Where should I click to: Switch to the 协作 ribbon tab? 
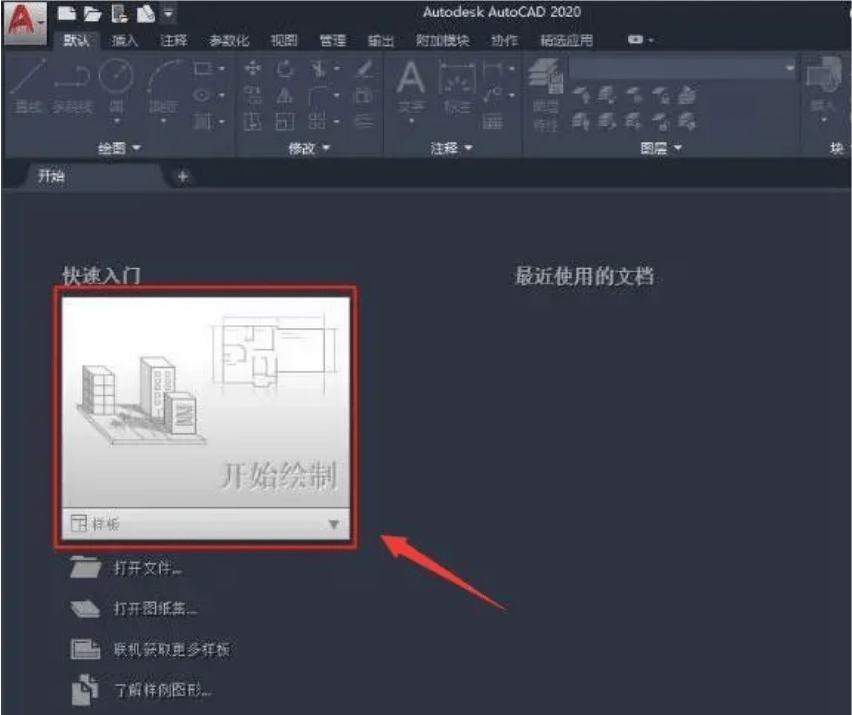point(505,40)
